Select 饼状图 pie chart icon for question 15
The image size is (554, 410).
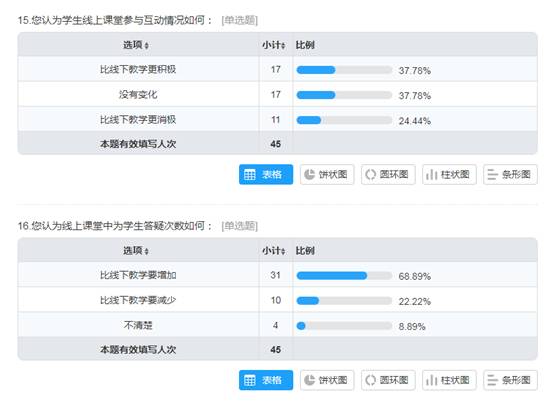[327, 175]
